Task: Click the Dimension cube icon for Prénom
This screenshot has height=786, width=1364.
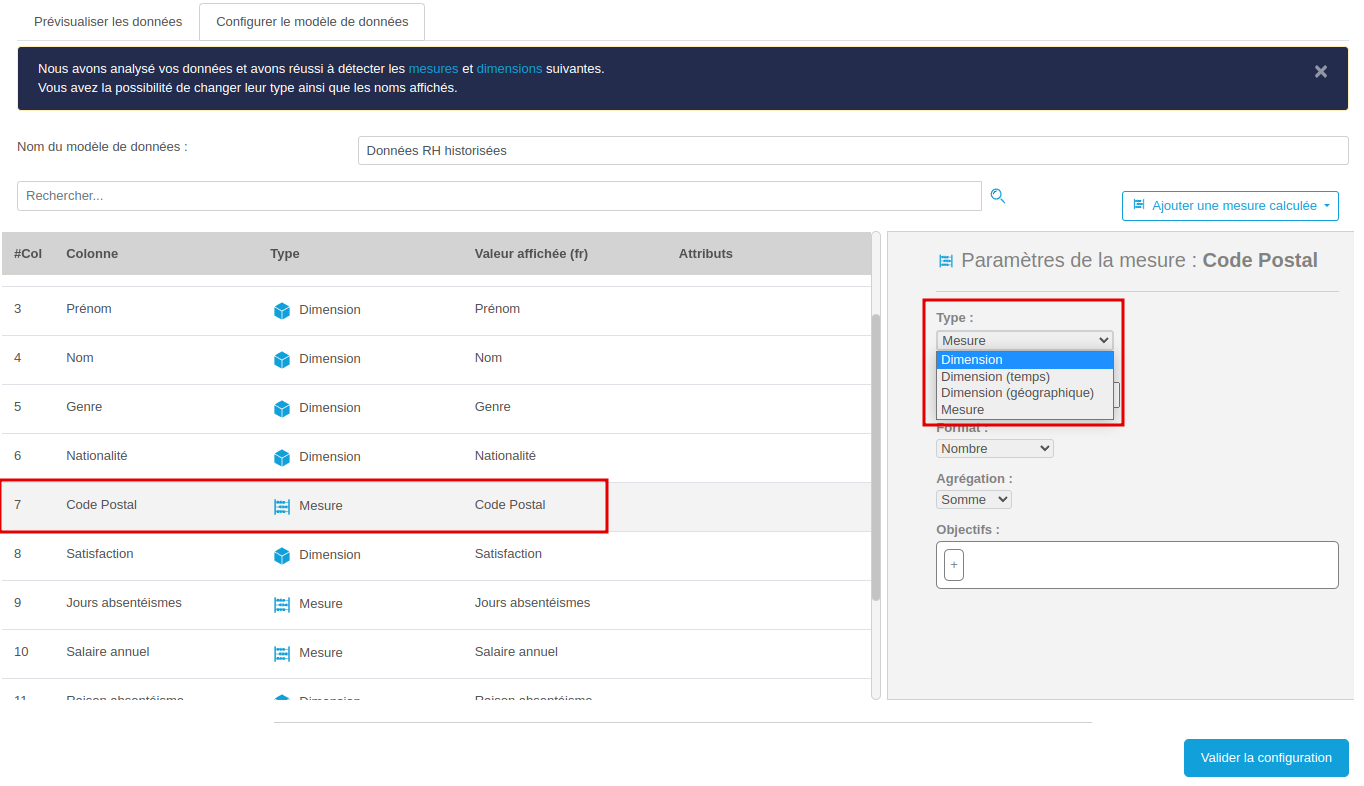Action: [282, 310]
